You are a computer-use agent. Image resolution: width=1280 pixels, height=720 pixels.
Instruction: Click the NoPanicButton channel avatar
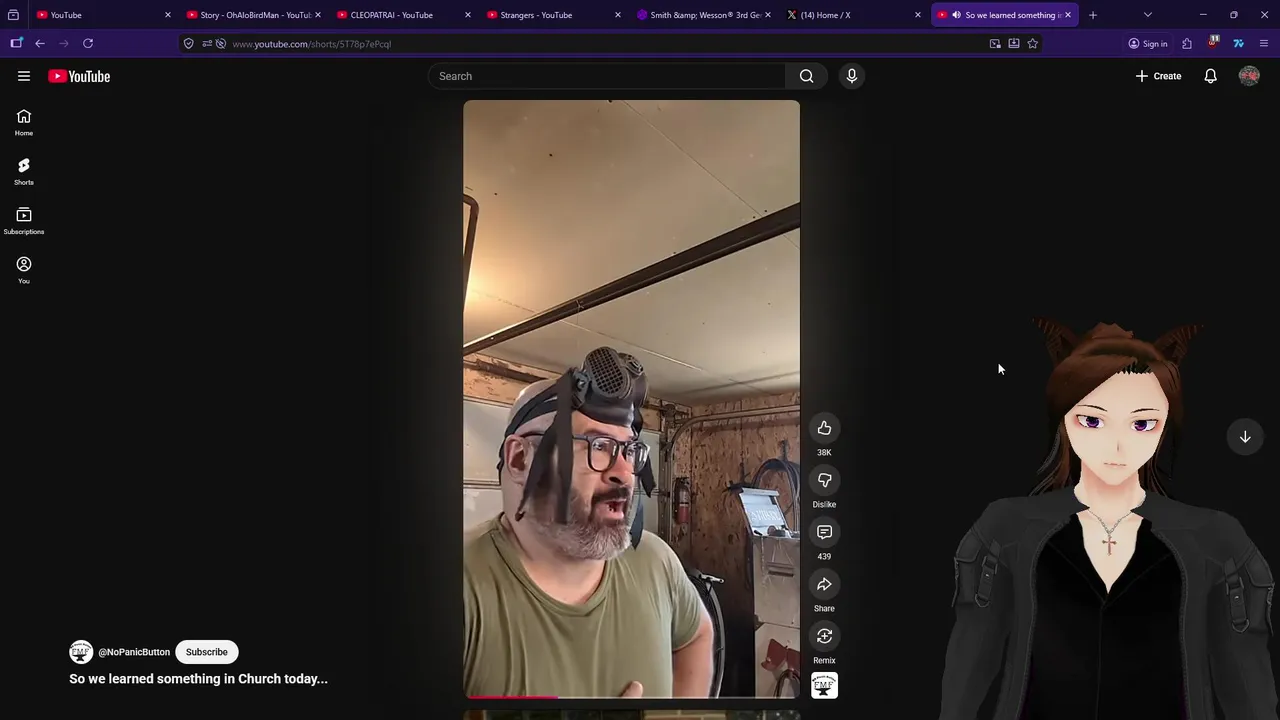pos(81,652)
